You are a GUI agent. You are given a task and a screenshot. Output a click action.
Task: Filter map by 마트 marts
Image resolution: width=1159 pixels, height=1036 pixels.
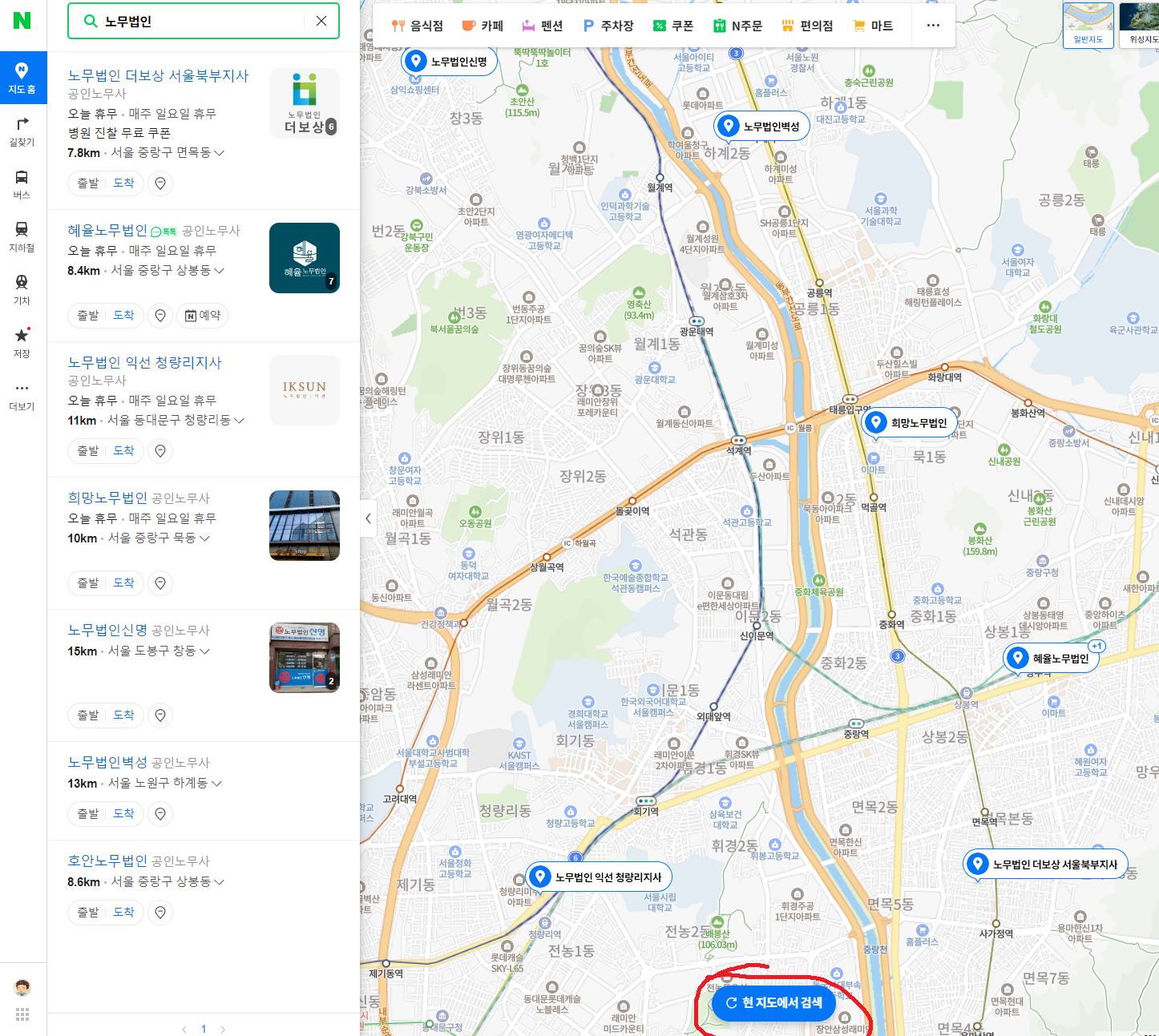point(873,26)
